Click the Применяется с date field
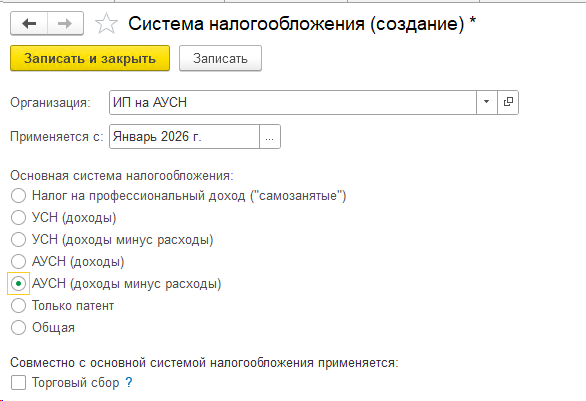Screen dimensions: 586x401 pos(184,136)
